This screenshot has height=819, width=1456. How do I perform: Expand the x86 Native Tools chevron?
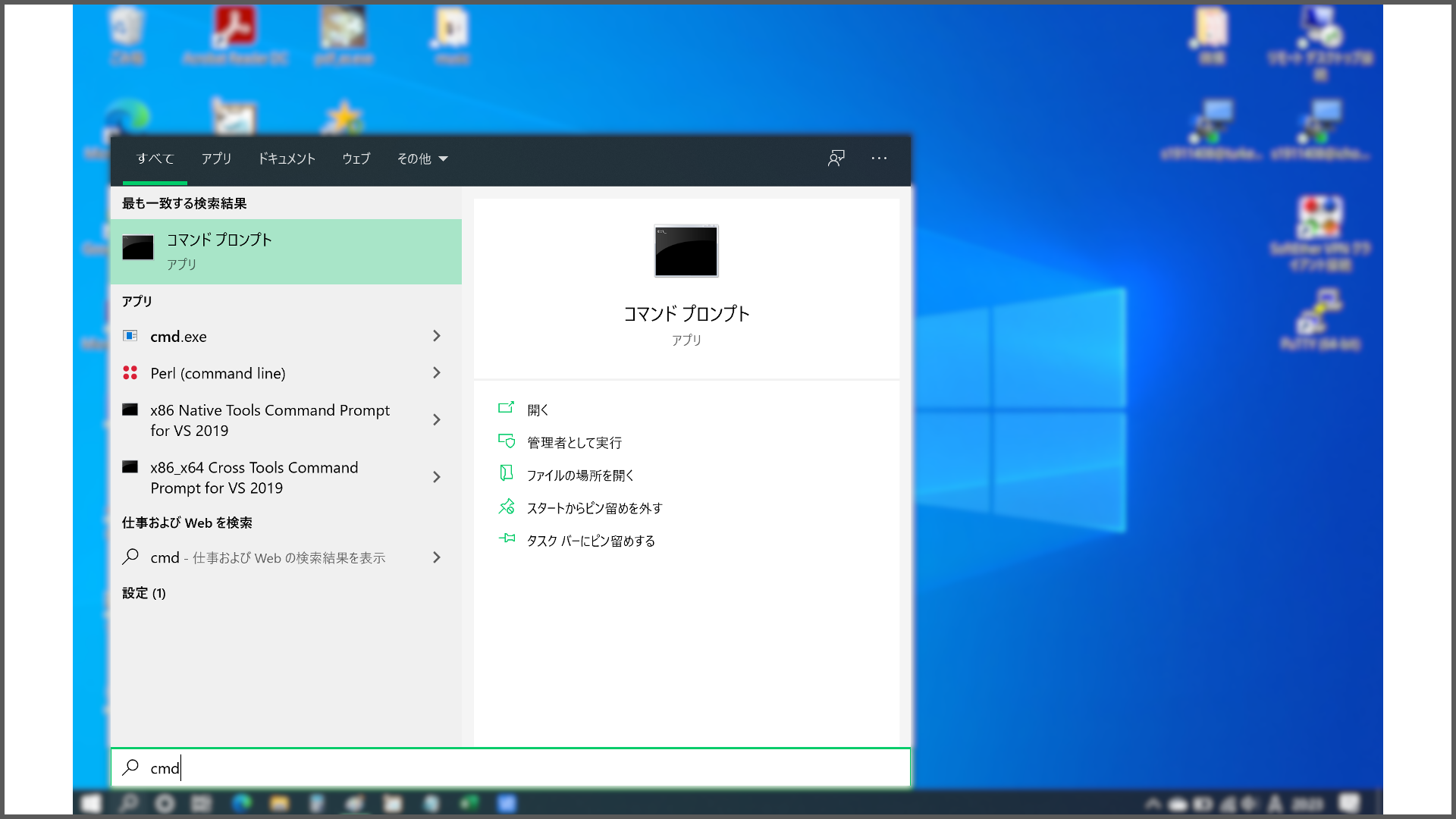pos(436,419)
